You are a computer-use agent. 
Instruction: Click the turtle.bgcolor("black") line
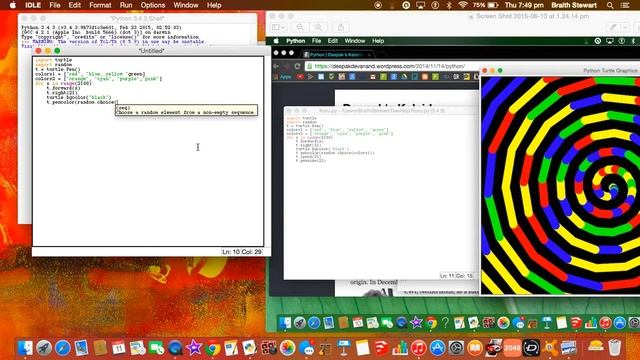pos(78,98)
